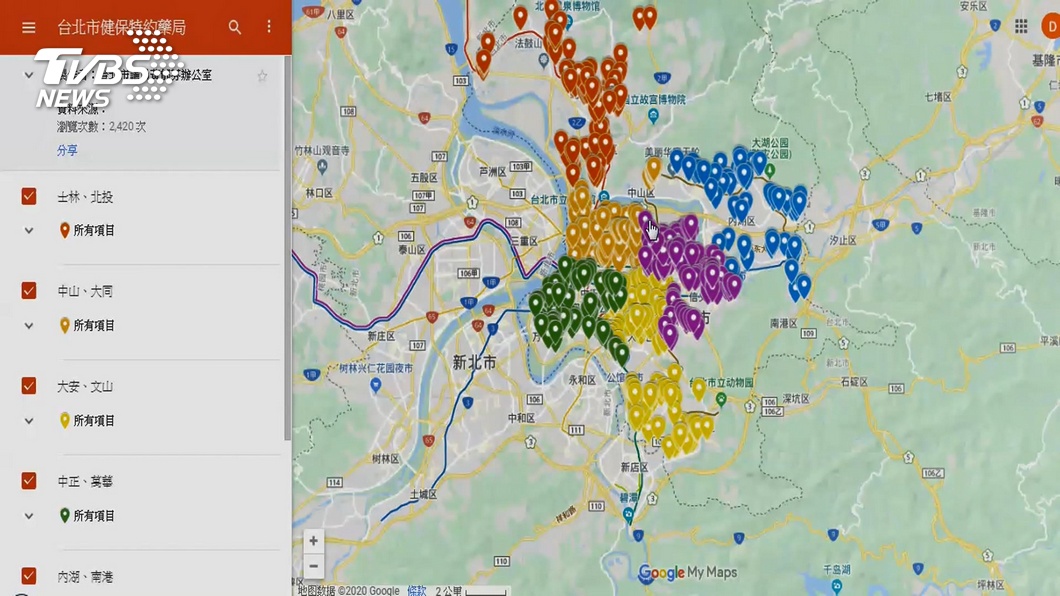The height and width of the screenshot is (596, 1060).
Task: Click the 大湖公園 park marker
Action: pos(771,170)
